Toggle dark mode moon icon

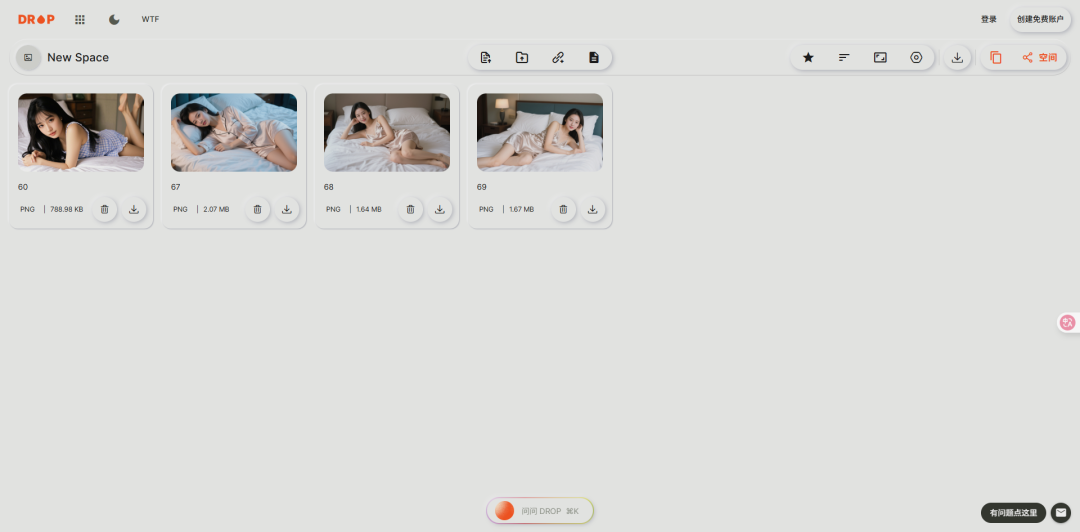[114, 19]
